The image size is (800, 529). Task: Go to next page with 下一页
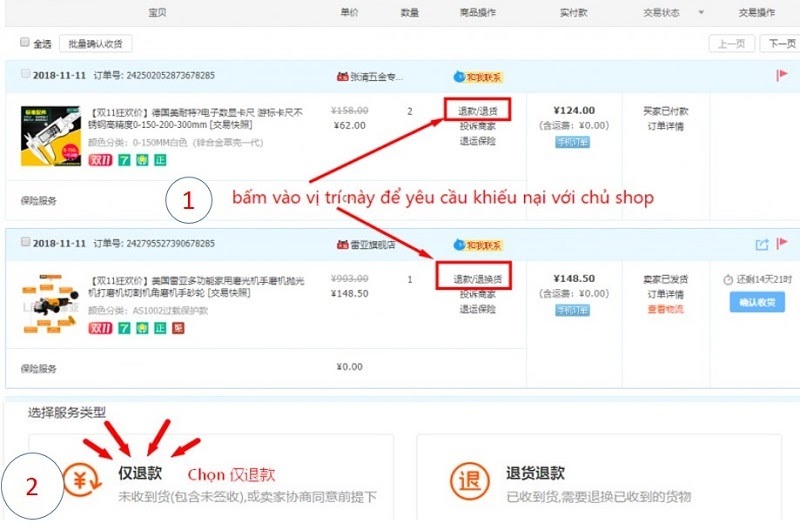[x=779, y=44]
